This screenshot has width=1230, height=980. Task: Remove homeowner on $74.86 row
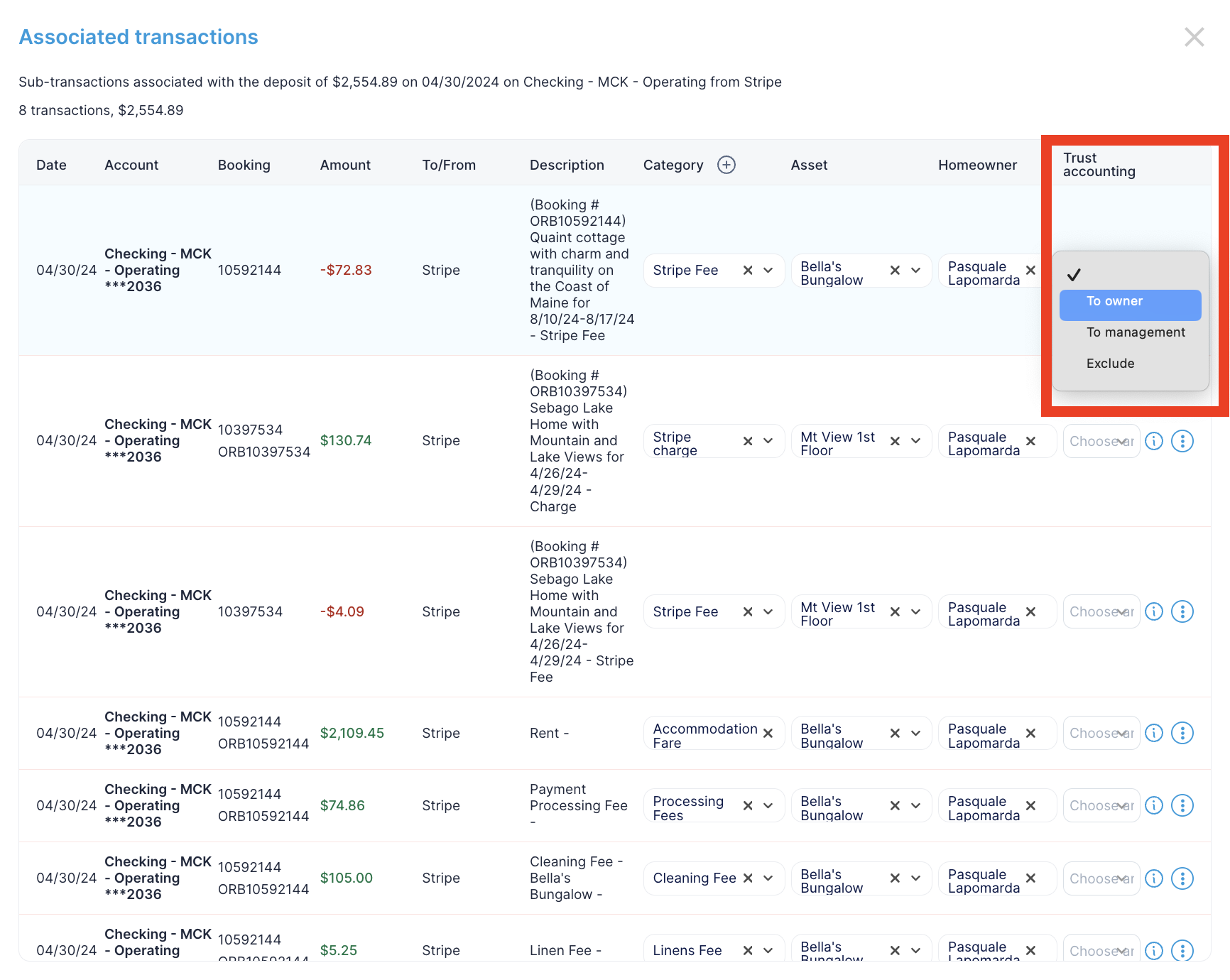pyautogui.click(x=1030, y=805)
